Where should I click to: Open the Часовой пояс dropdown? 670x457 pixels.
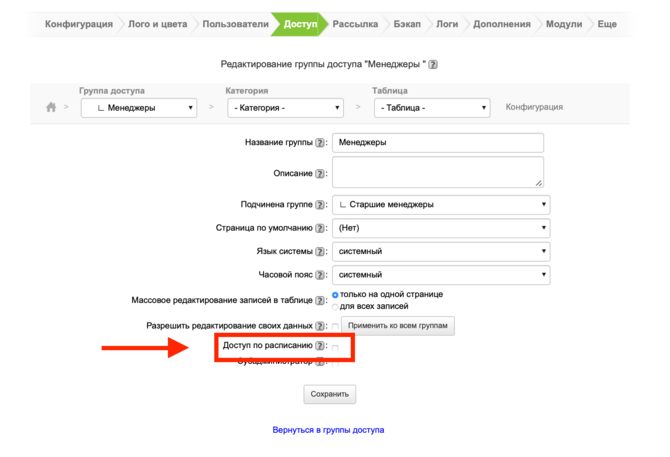pos(441,274)
